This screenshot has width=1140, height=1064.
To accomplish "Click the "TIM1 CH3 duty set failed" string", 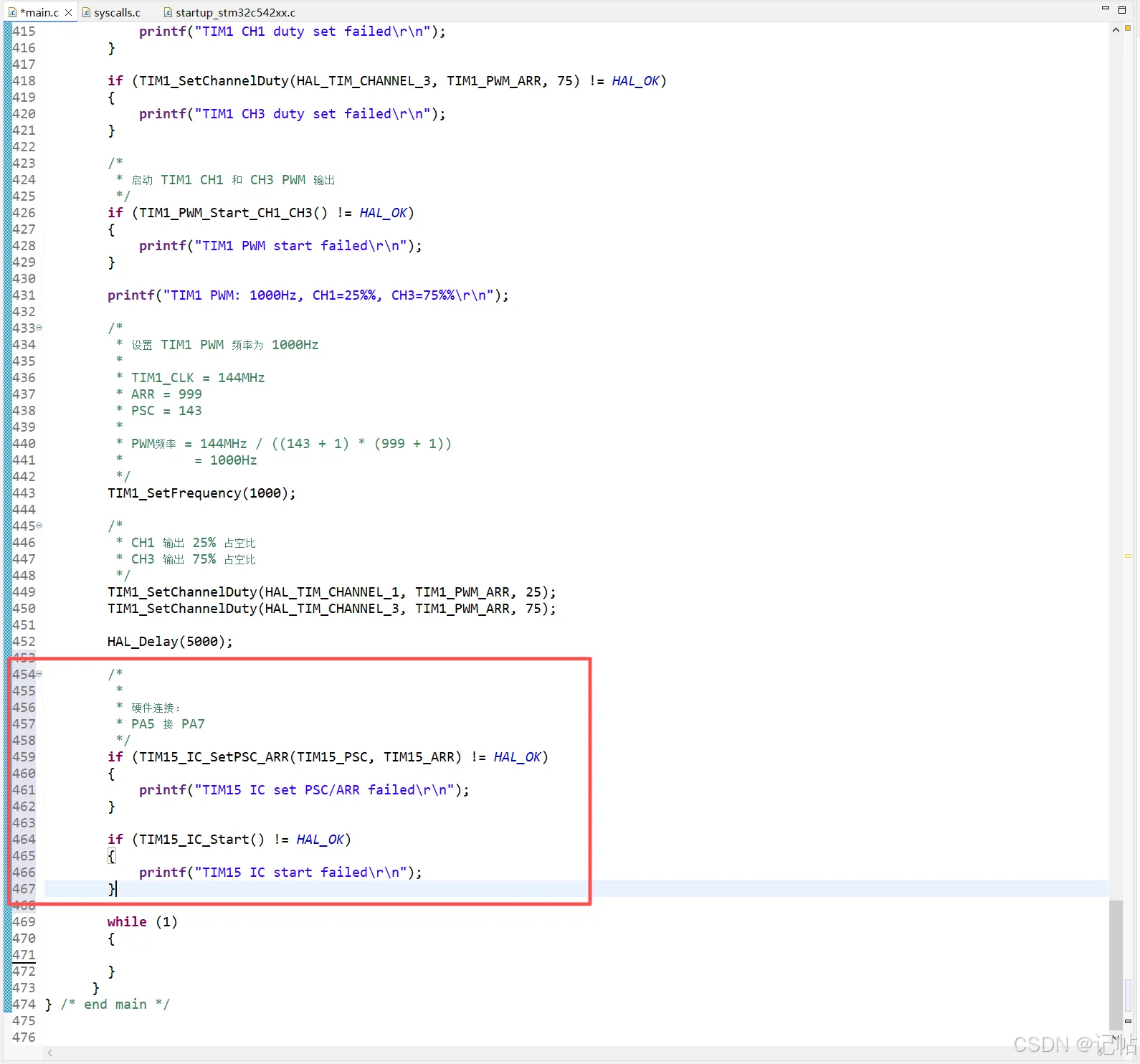I will [313, 114].
